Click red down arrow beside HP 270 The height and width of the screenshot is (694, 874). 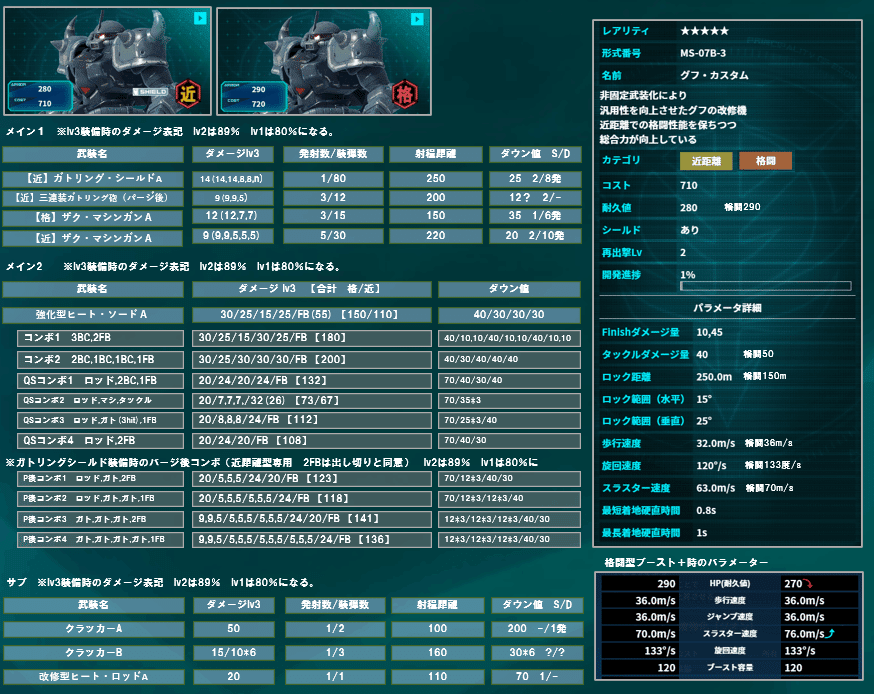point(808,584)
